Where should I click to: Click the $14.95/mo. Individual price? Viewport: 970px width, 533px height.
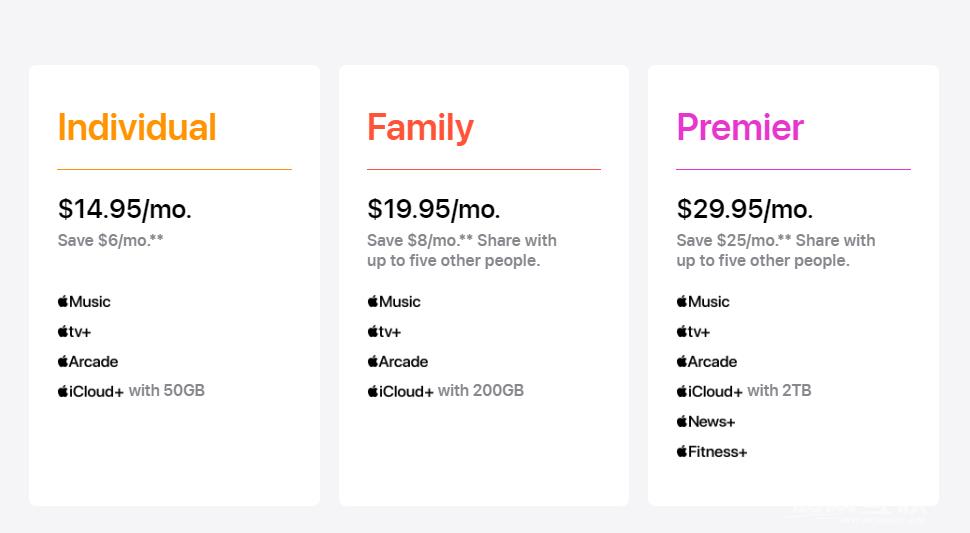pos(125,209)
